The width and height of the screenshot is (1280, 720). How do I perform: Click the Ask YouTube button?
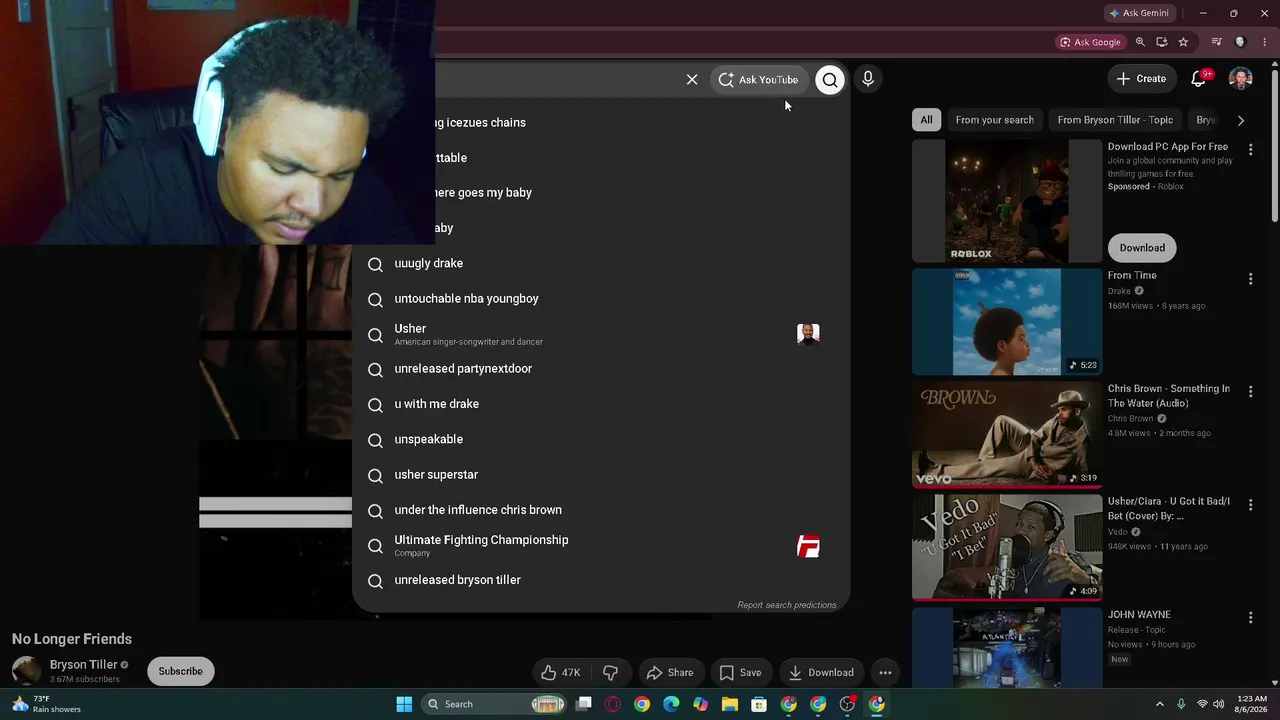[759, 80]
